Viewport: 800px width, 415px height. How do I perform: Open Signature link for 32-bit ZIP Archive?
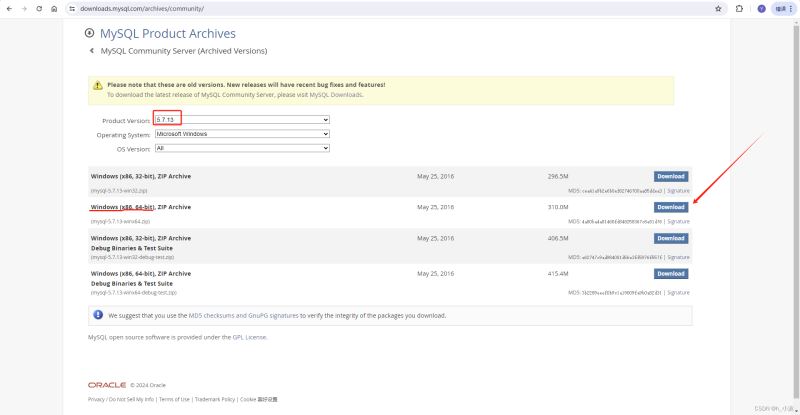coord(679,189)
